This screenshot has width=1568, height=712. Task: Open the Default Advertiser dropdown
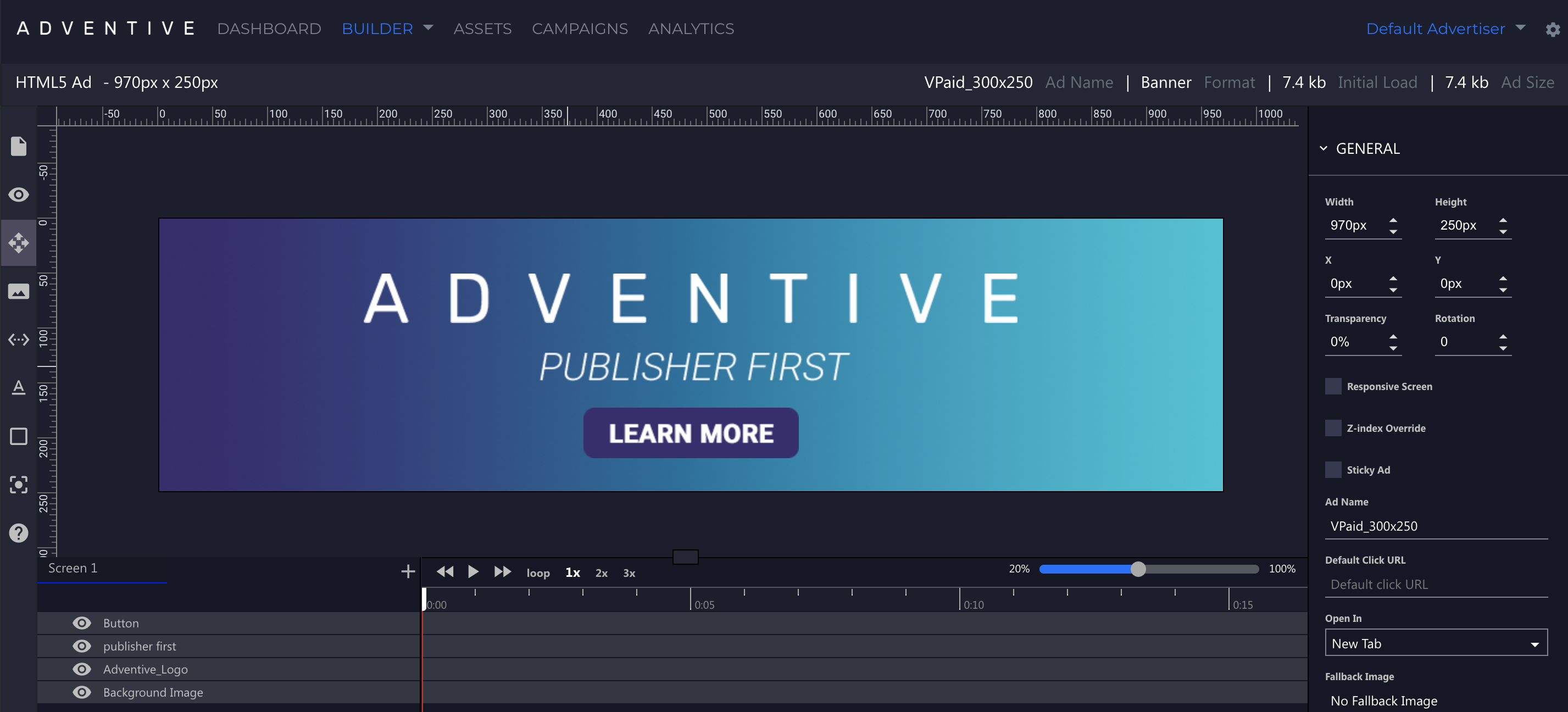[1445, 29]
